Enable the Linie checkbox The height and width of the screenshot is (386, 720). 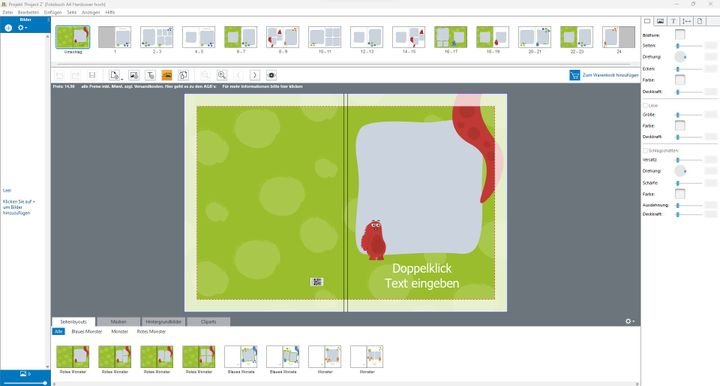click(x=646, y=106)
